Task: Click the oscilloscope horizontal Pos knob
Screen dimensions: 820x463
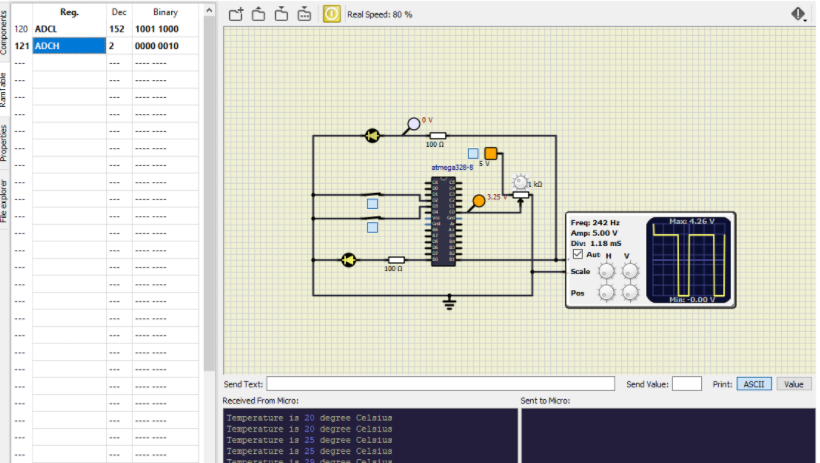Action: click(x=607, y=293)
